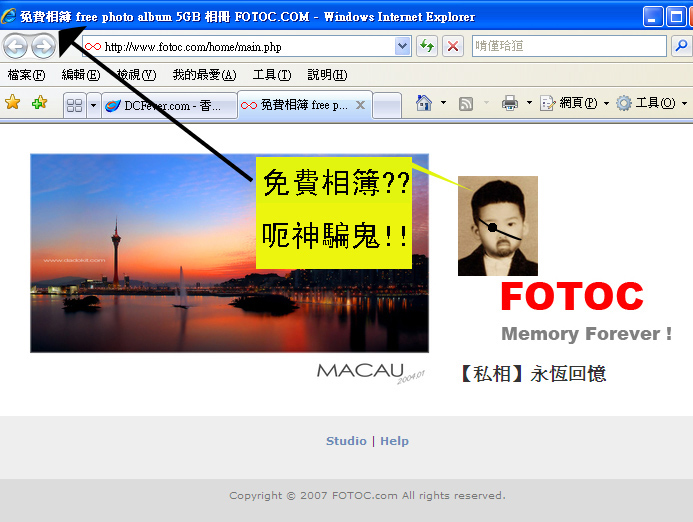Click the sepia child portrait image
The height and width of the screenshot is (522, 693).
[x=498, y=226]
